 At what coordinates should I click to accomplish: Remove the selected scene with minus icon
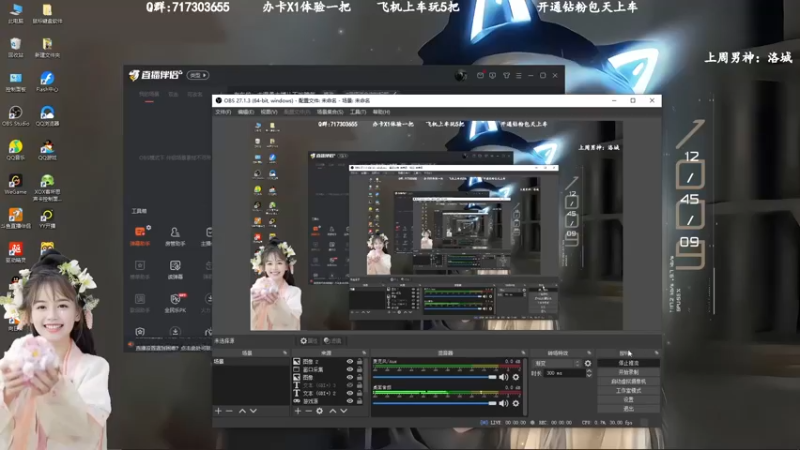(229, 411)
